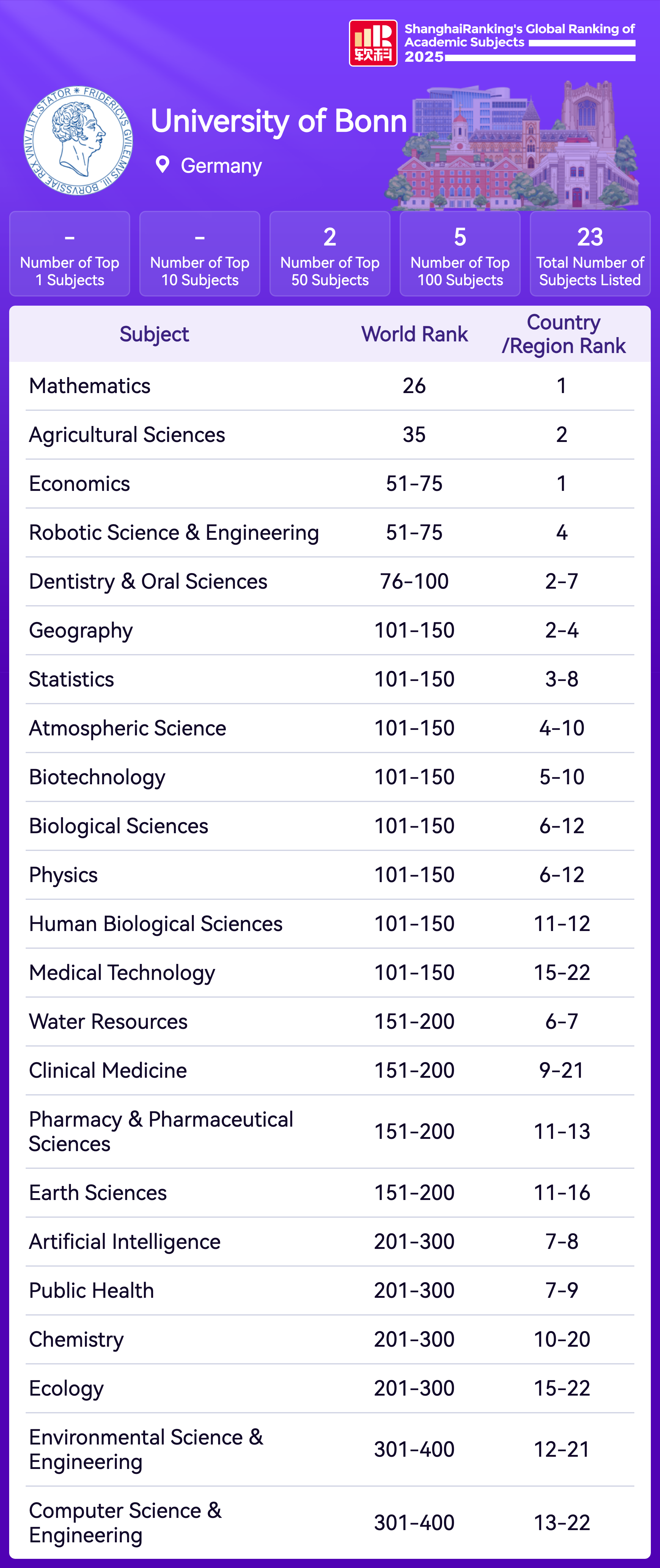Click the Subject column header
The image size is (660, 1568).
(x=154, y=334)
